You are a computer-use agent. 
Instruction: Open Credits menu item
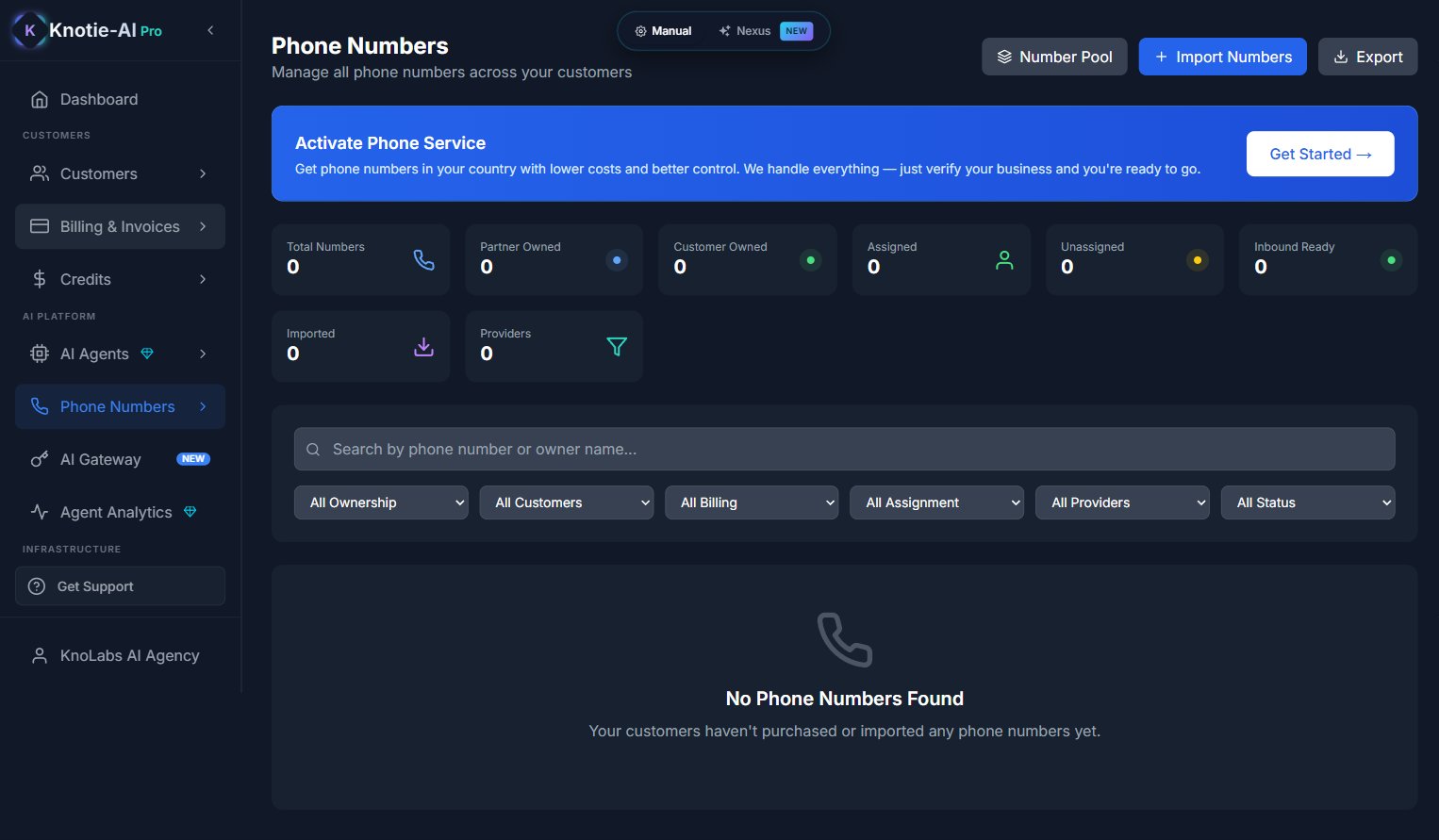(120, 279)
